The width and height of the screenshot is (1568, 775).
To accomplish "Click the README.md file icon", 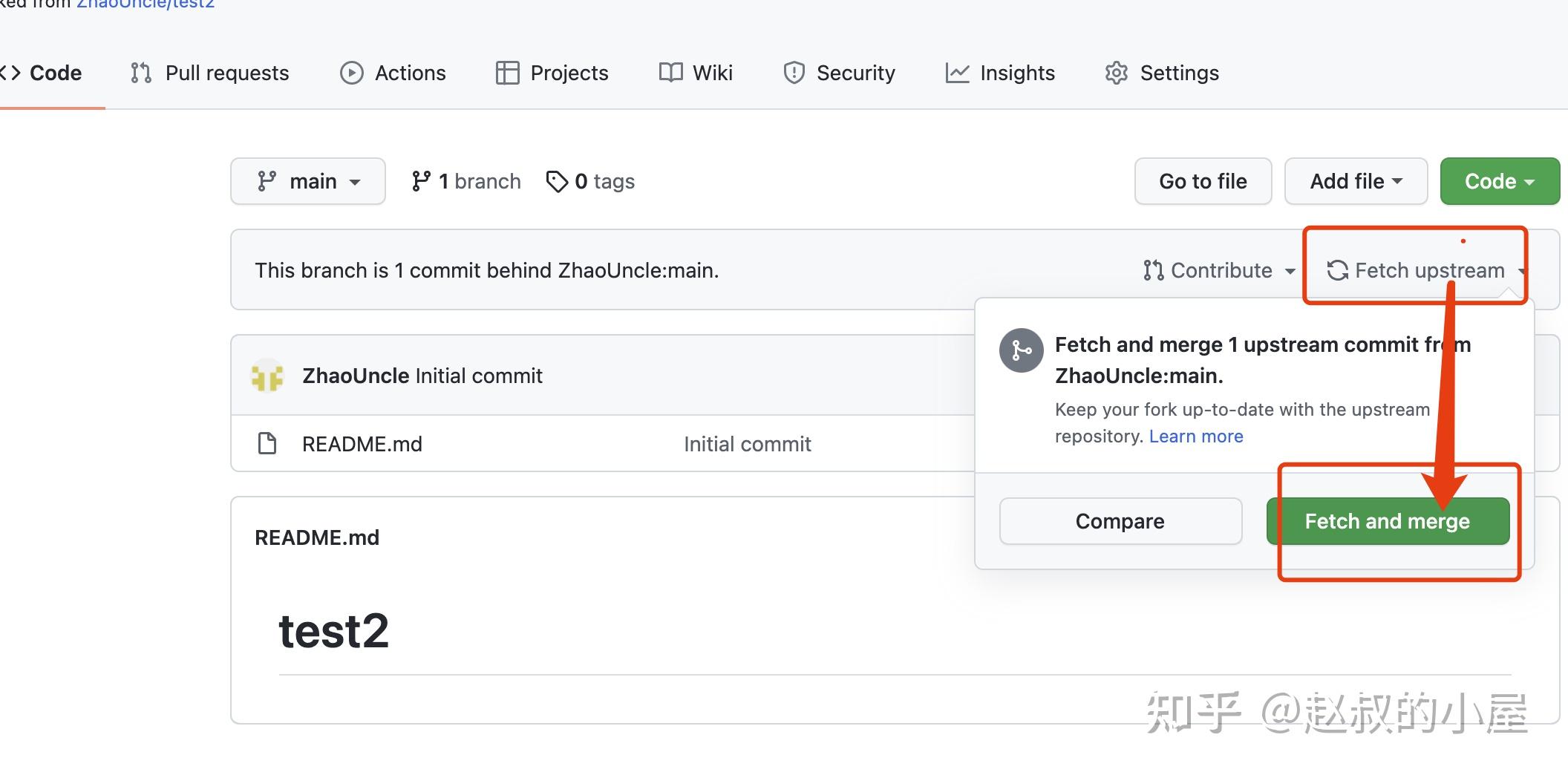I will point(267,444).
